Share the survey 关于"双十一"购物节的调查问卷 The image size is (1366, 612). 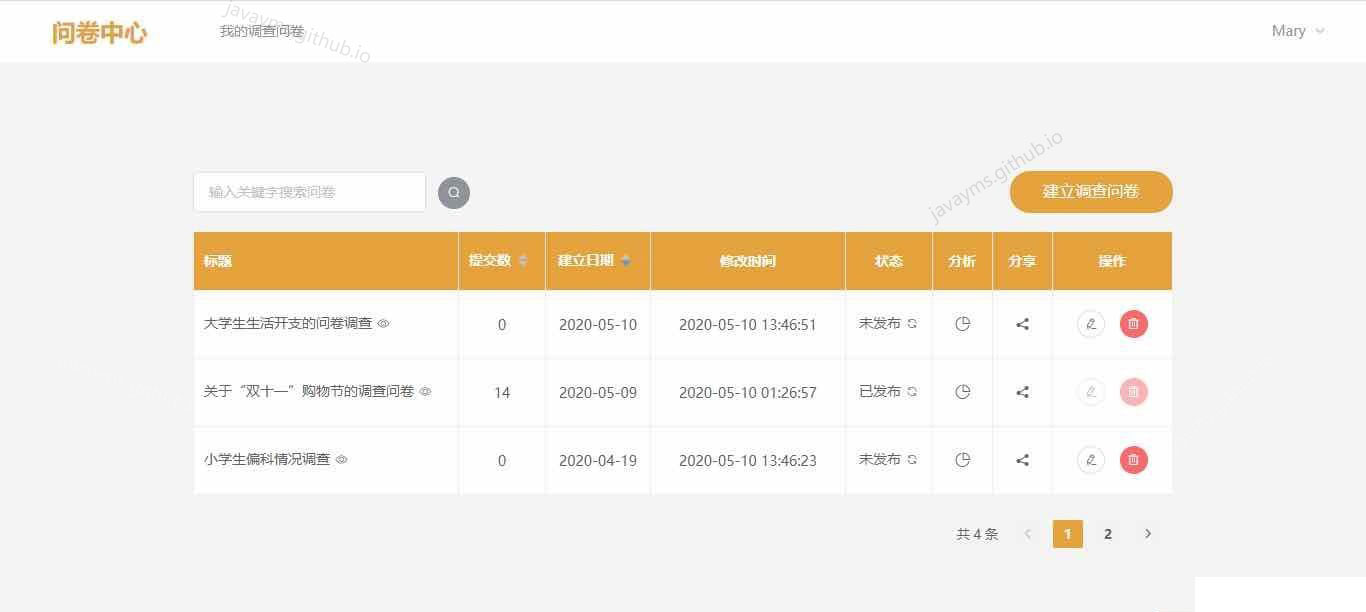pyautogui.click(x=1022, y=392)
